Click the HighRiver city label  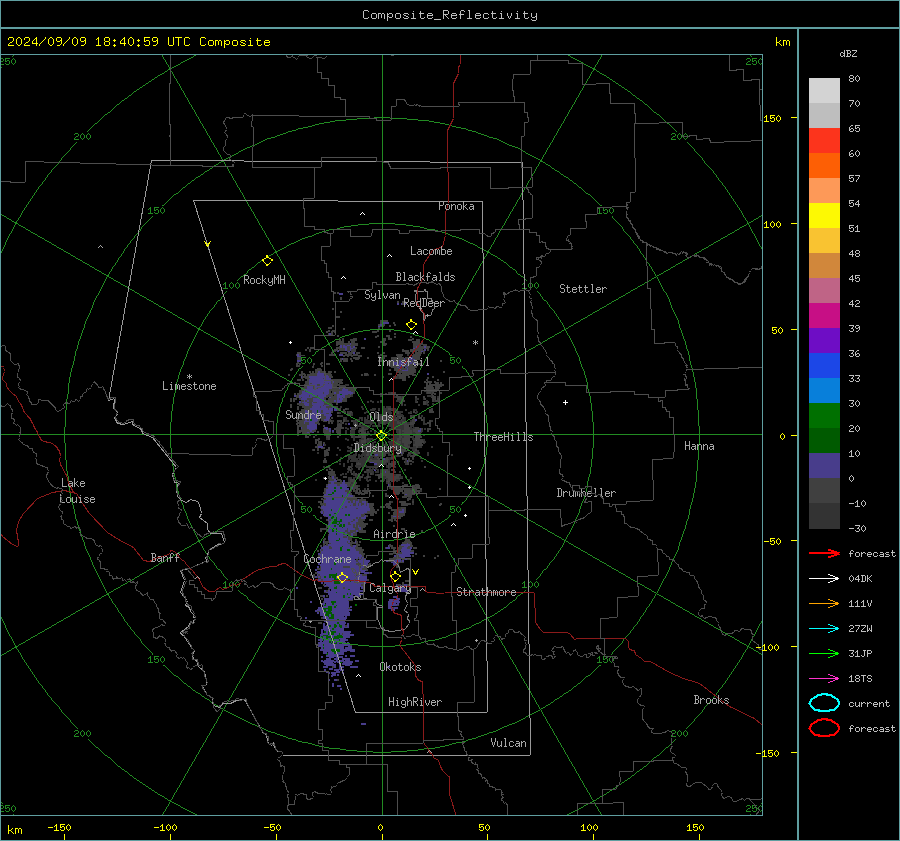pyautogui.click(x=415, y=702)
